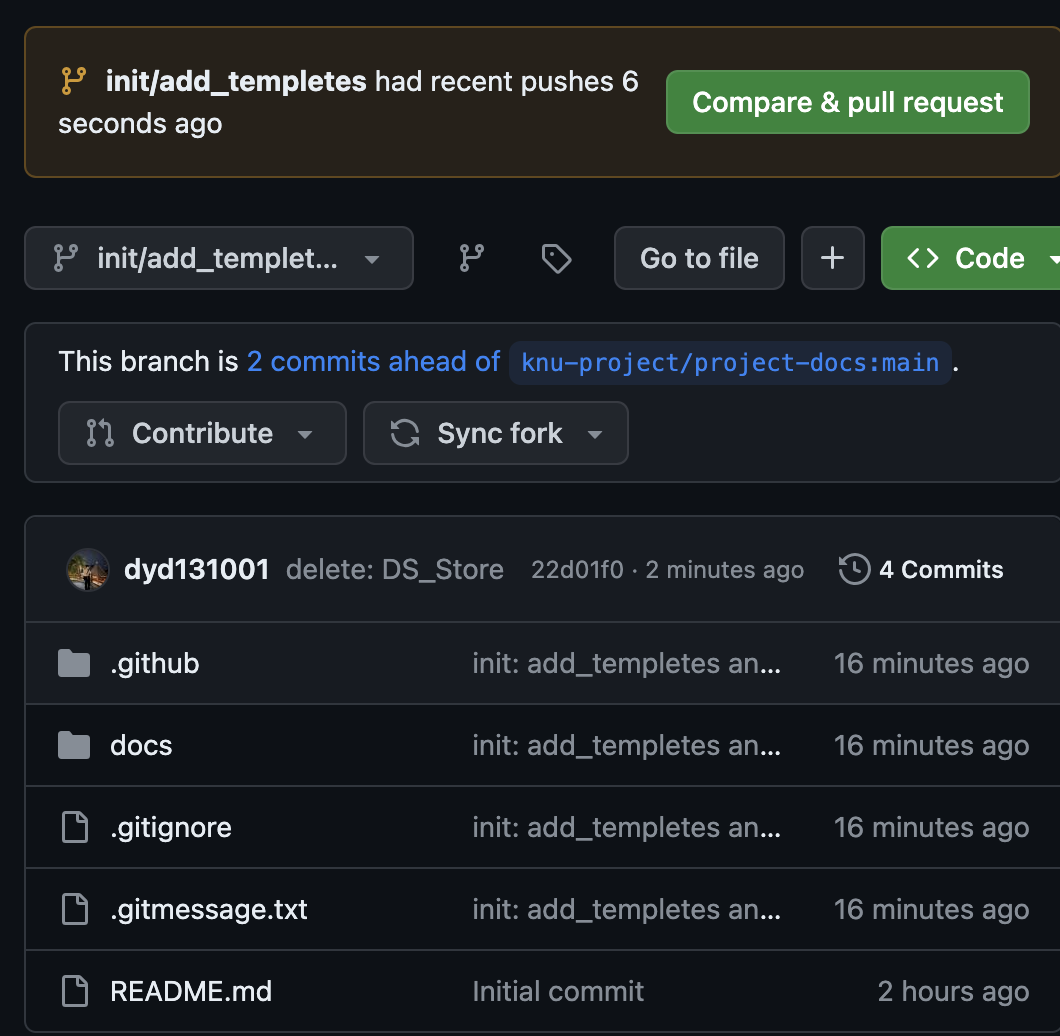Viewport: 1060px width, 1036px height.
Task: Click the folder icon for .github
Action: point(74,663)
